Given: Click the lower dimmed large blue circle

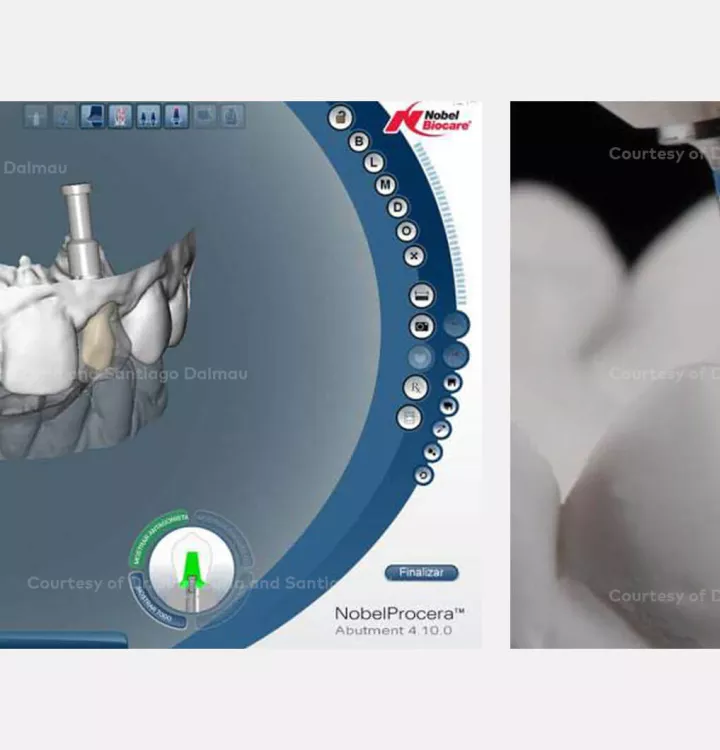Looking at the screenshot, I should pos(455,356).
